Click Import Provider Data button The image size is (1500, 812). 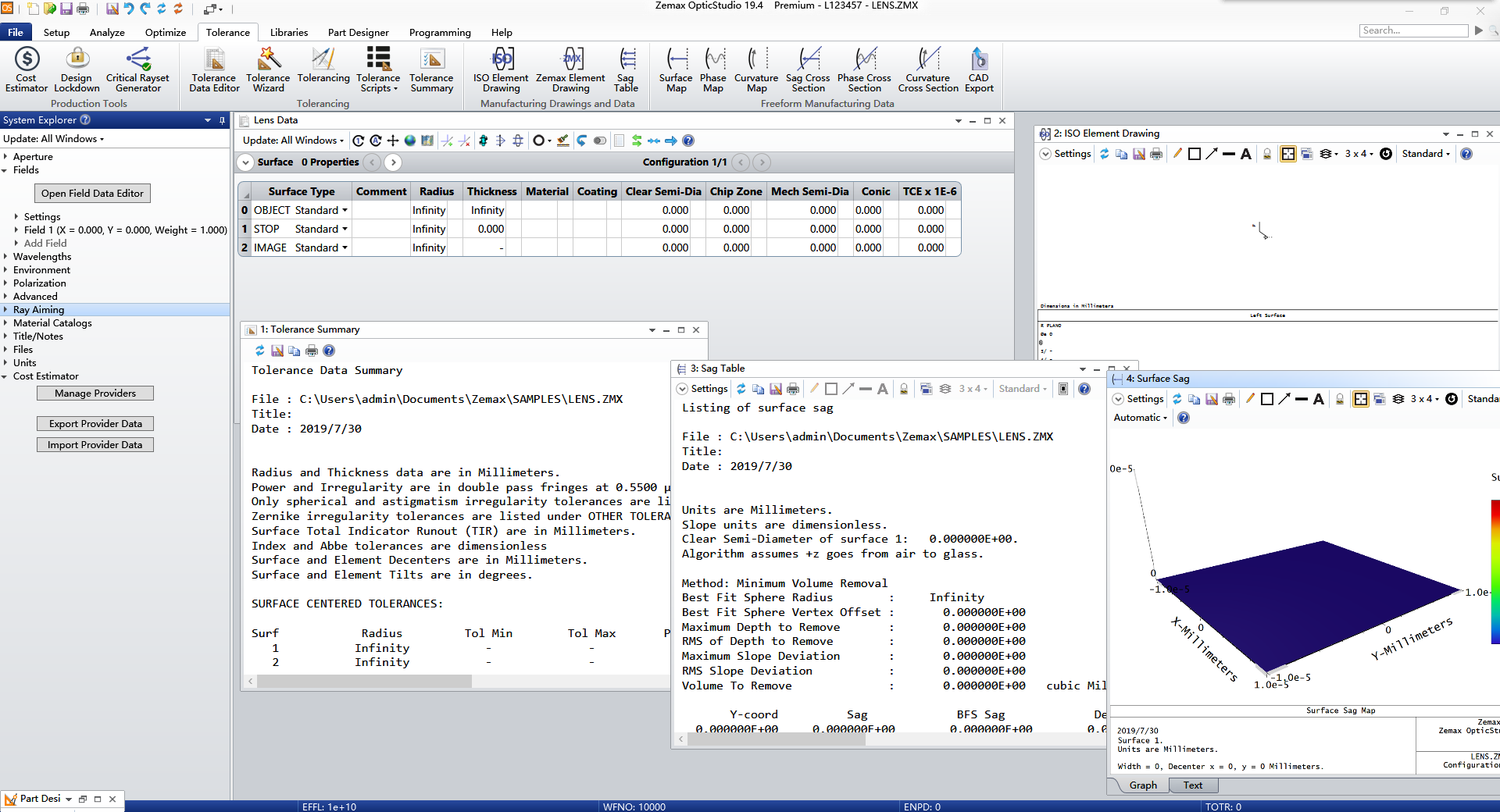pos(95,445)
